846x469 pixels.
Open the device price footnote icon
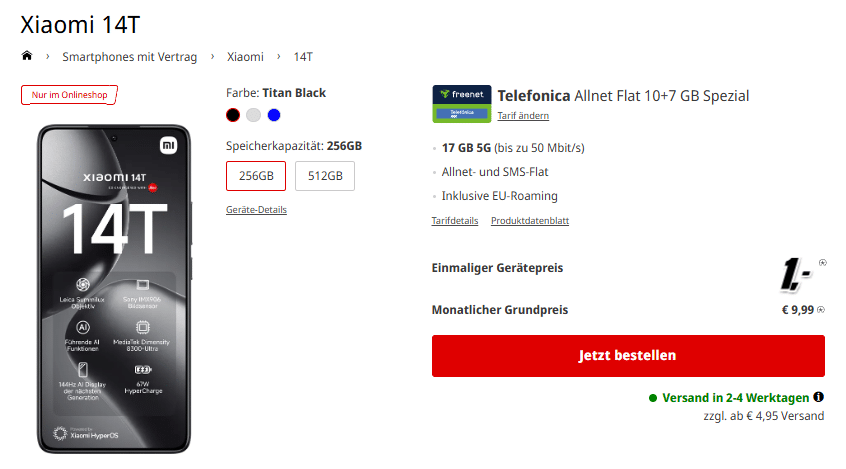click(823, 263)
